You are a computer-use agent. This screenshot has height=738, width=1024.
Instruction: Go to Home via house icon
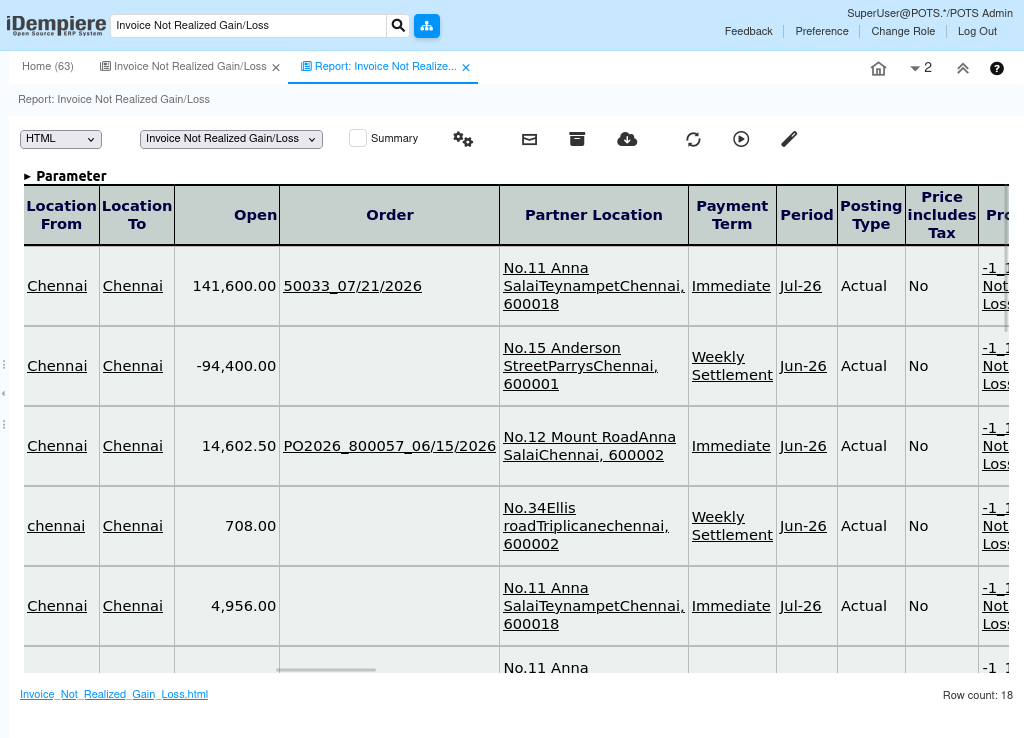pos(878,69)
